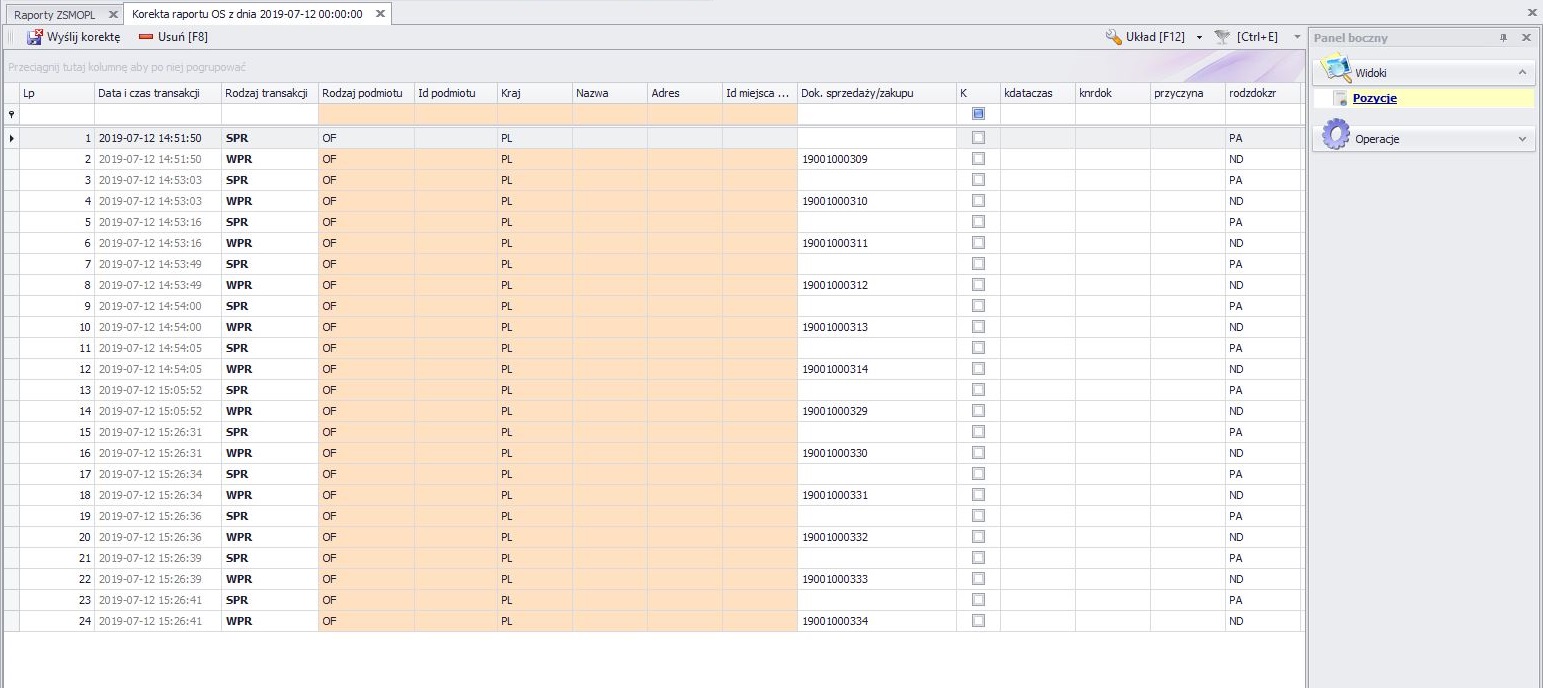
Task: Click the Układ wrench icon
Action: pos(1113,37)
